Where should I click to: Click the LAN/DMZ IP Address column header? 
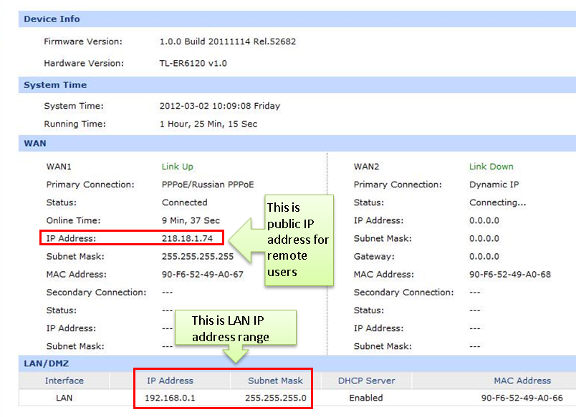coord(170,381)
